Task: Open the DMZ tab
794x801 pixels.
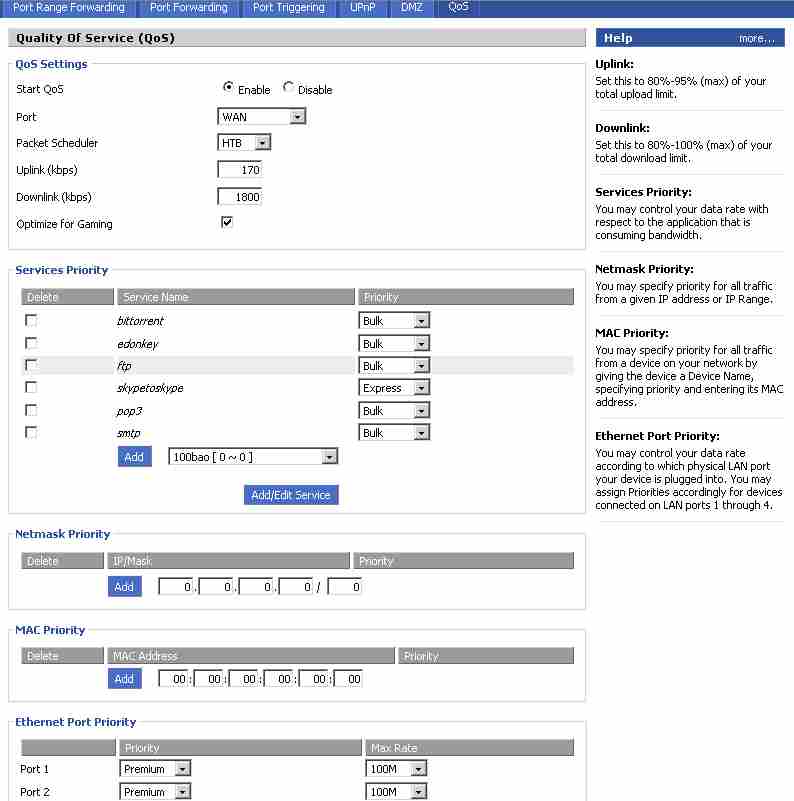Action: 411,8
